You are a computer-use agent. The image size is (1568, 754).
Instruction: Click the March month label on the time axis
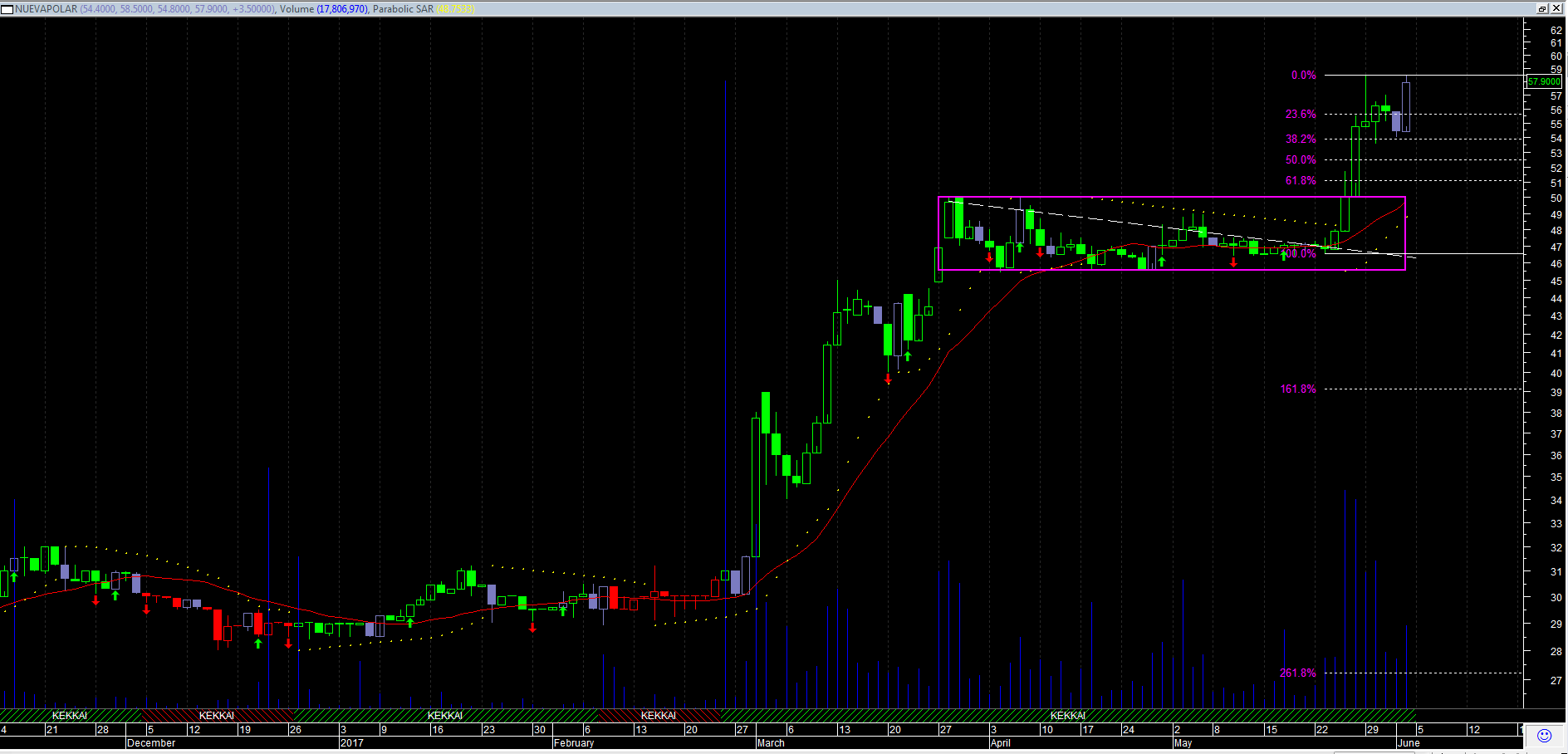771,743
